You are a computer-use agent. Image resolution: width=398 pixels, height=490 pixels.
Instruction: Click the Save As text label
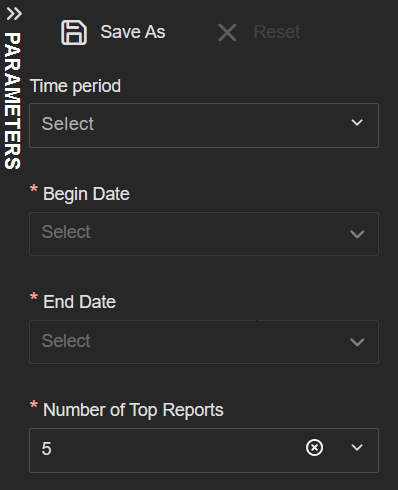click(133, 32)
